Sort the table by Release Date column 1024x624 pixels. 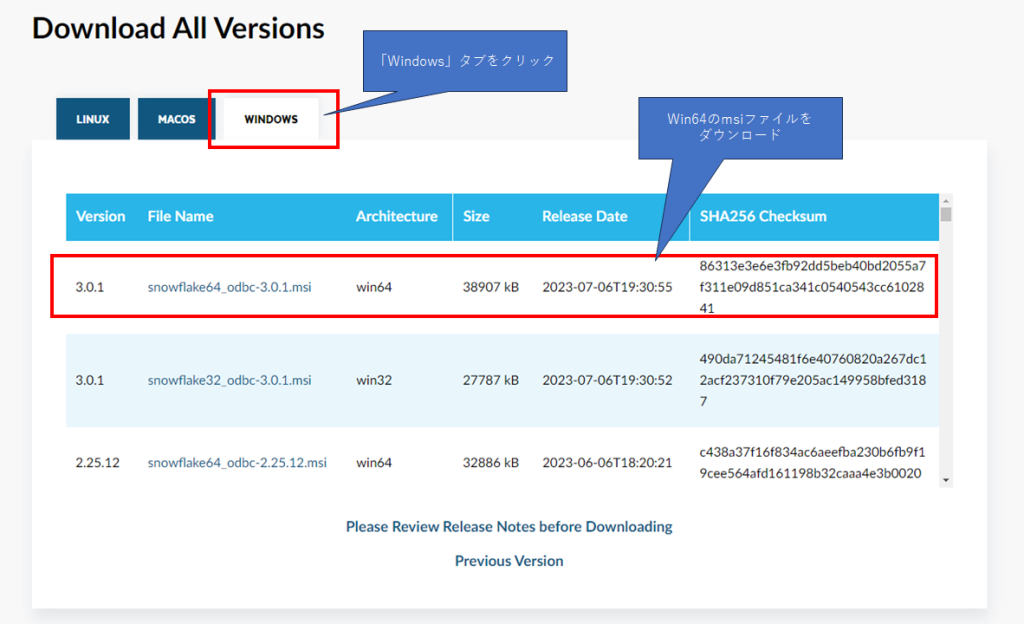585,217
